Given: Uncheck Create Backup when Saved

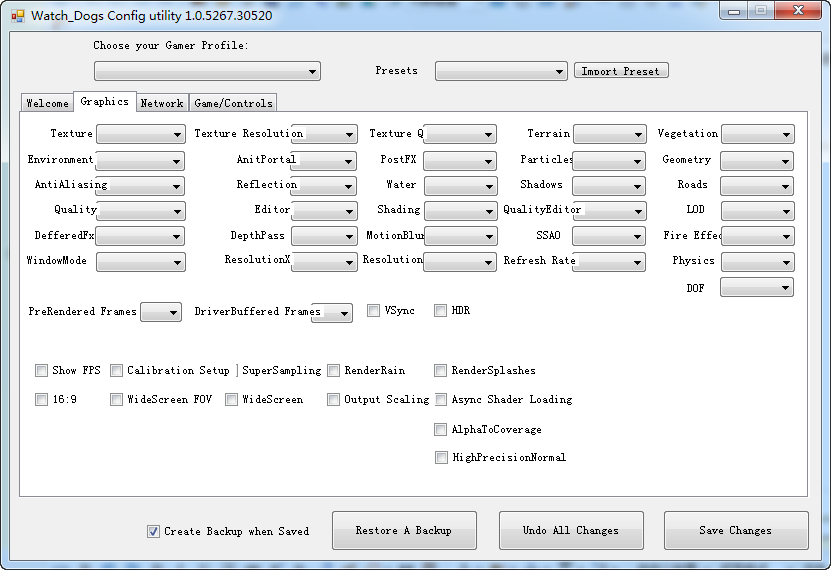Looking at the screenshot, I should point(153,531).
